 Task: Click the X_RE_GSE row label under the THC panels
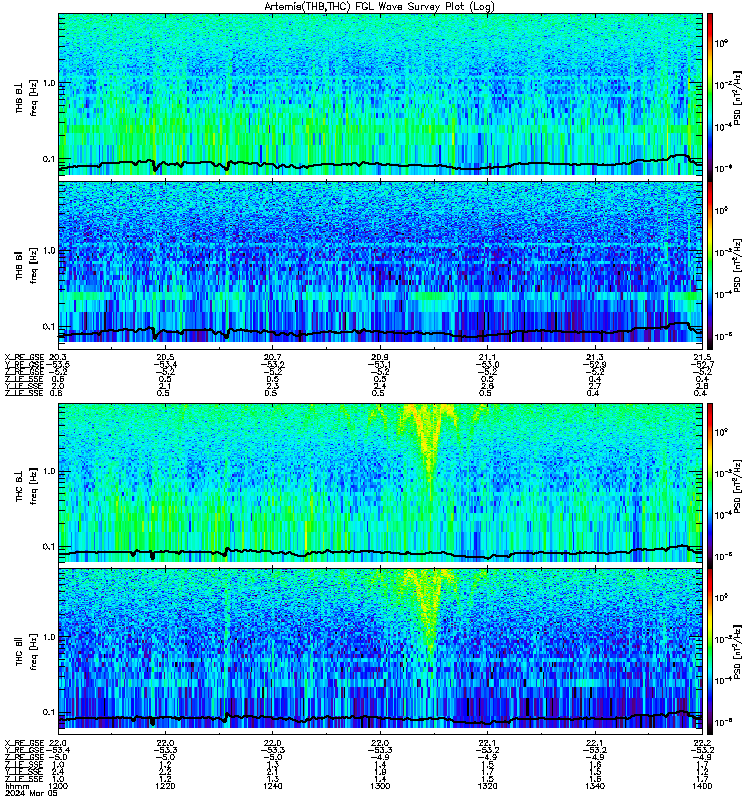(24, 743)
